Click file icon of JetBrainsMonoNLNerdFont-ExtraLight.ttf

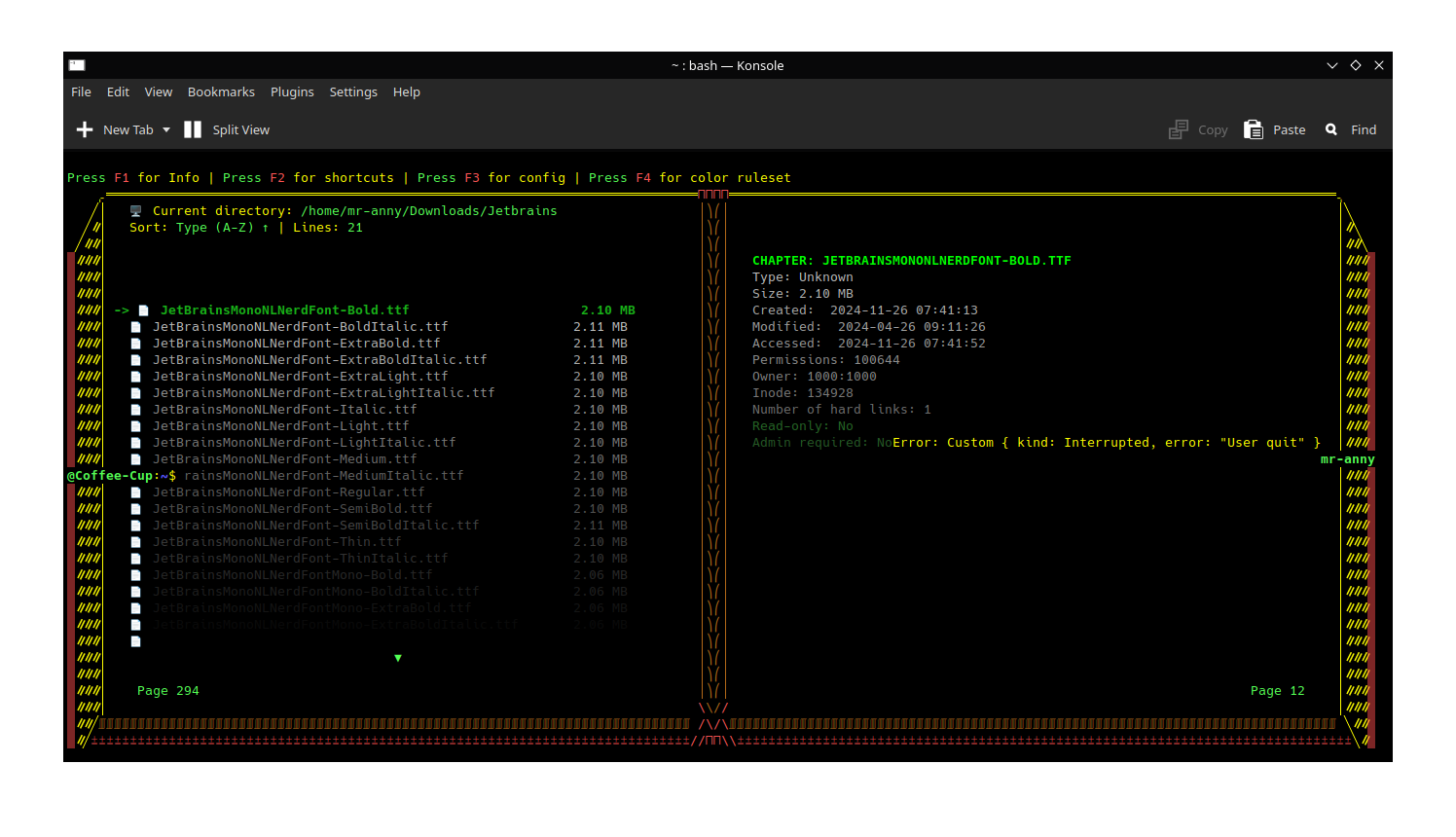point(135,377)
